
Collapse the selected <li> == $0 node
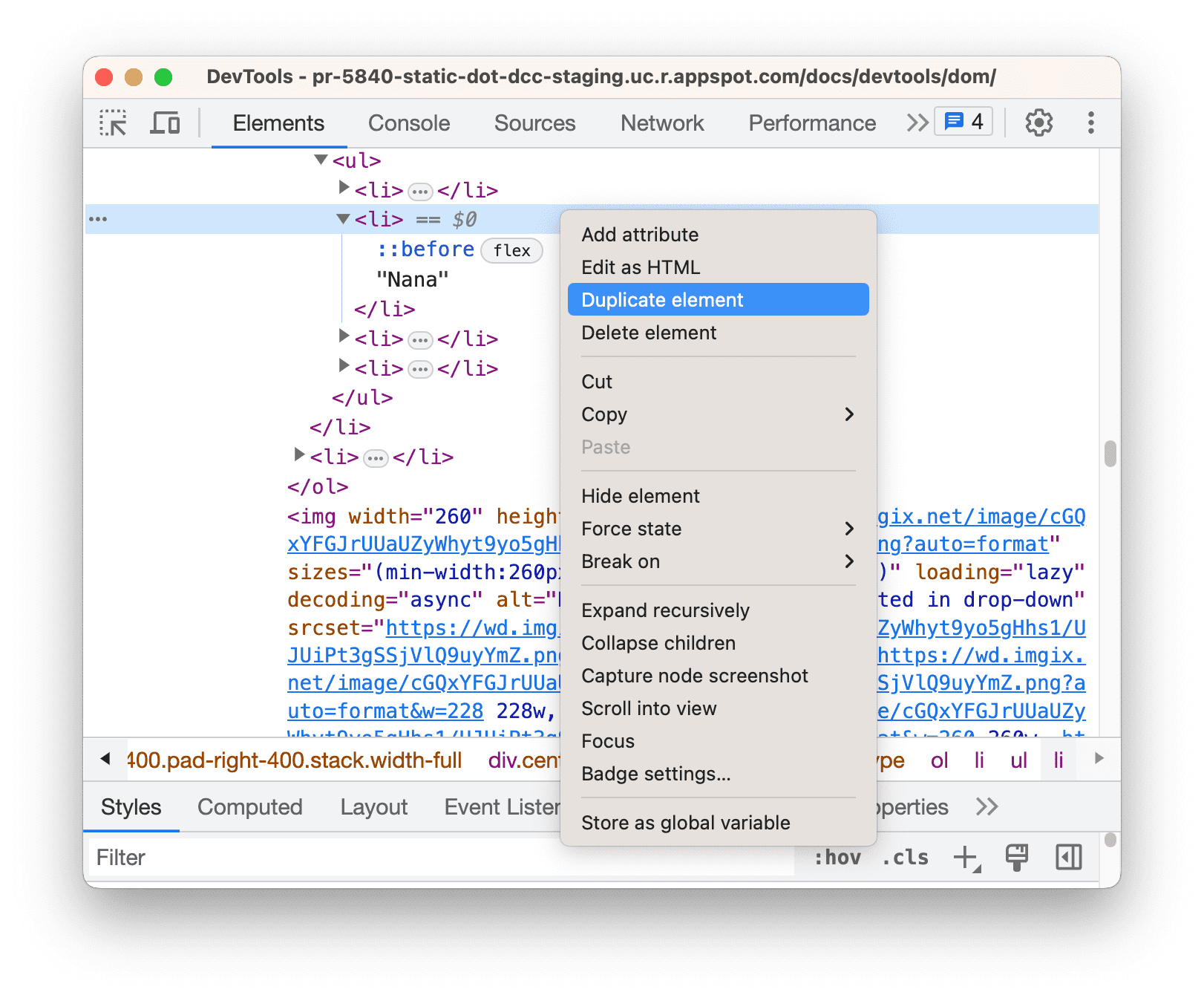(343, 219)
